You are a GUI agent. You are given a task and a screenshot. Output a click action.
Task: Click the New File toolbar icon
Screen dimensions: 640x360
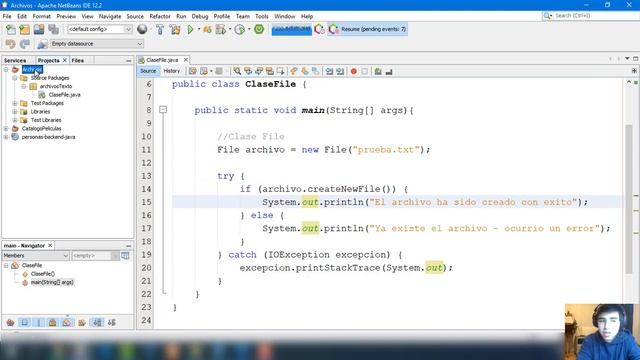(11, 29)
